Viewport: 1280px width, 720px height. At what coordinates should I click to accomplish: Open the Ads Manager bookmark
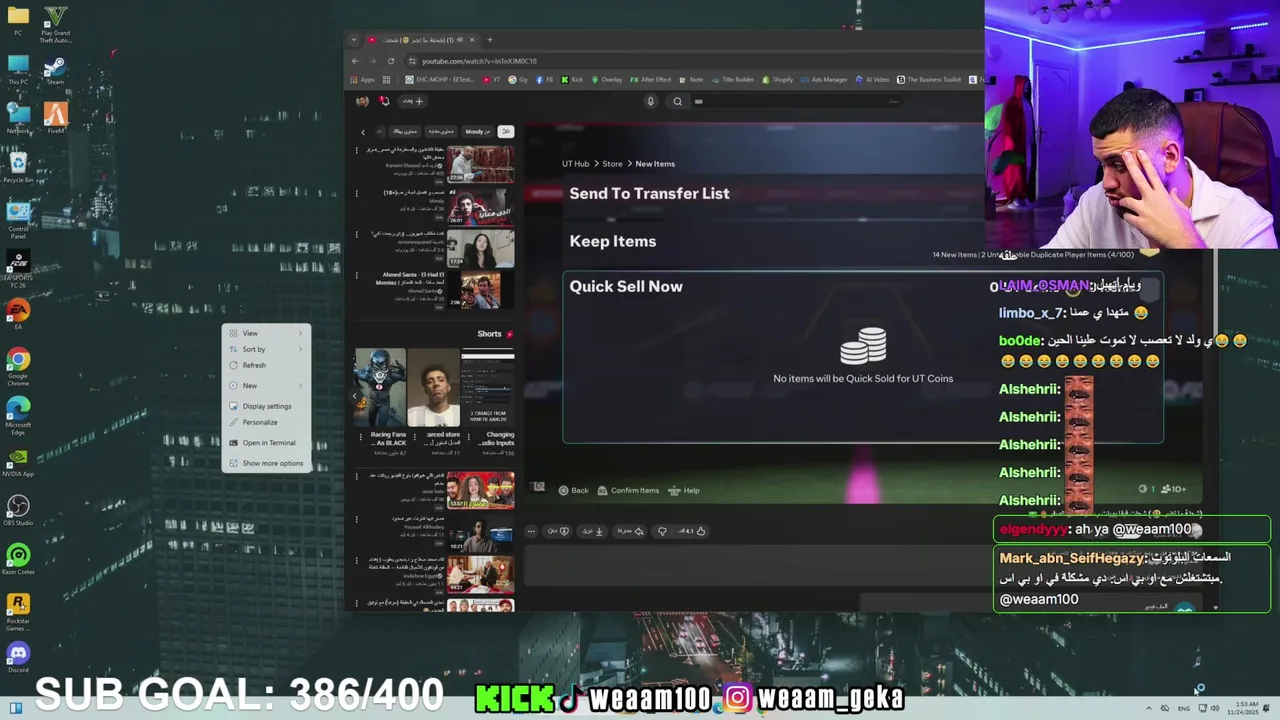[x=824, y=80]
